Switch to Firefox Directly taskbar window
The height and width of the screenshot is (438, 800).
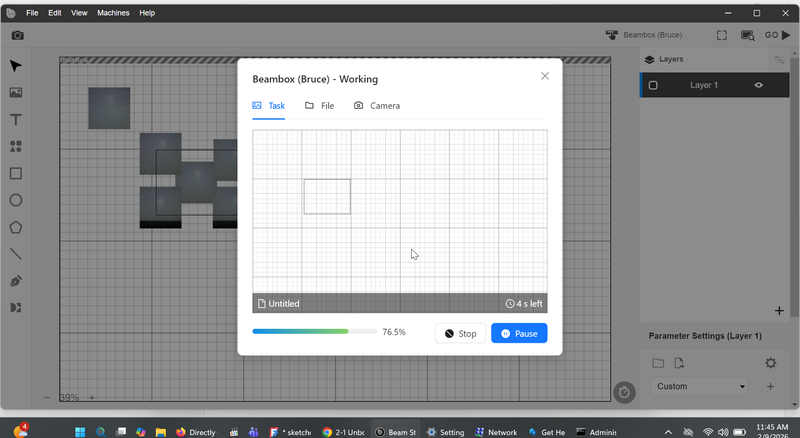(196, 432)
